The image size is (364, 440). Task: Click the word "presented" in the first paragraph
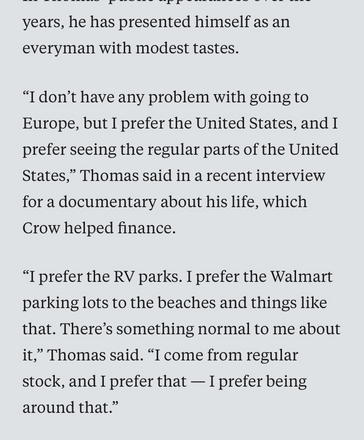pos(154,22)
